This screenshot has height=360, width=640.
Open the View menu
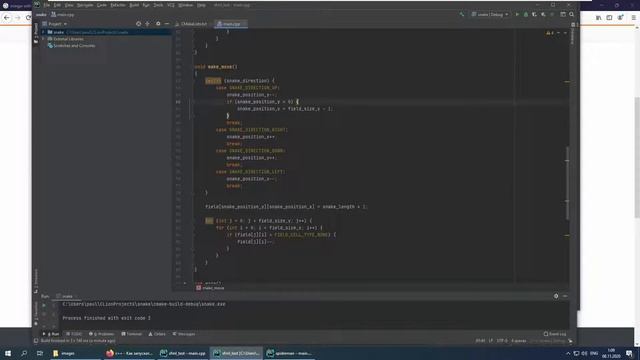tap(69, 5)
